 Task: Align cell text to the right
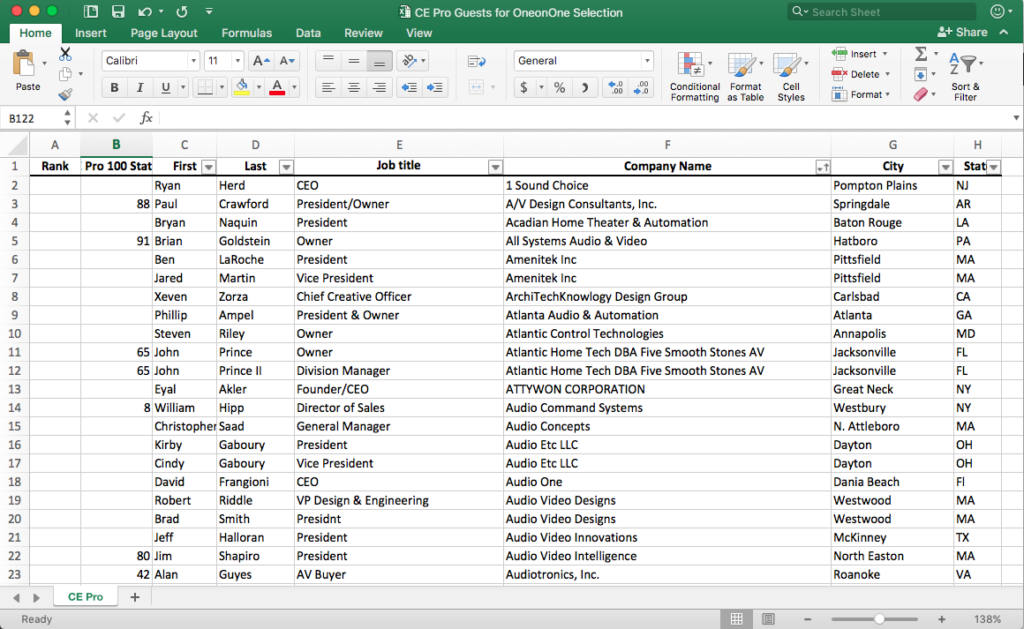point(379,88)
